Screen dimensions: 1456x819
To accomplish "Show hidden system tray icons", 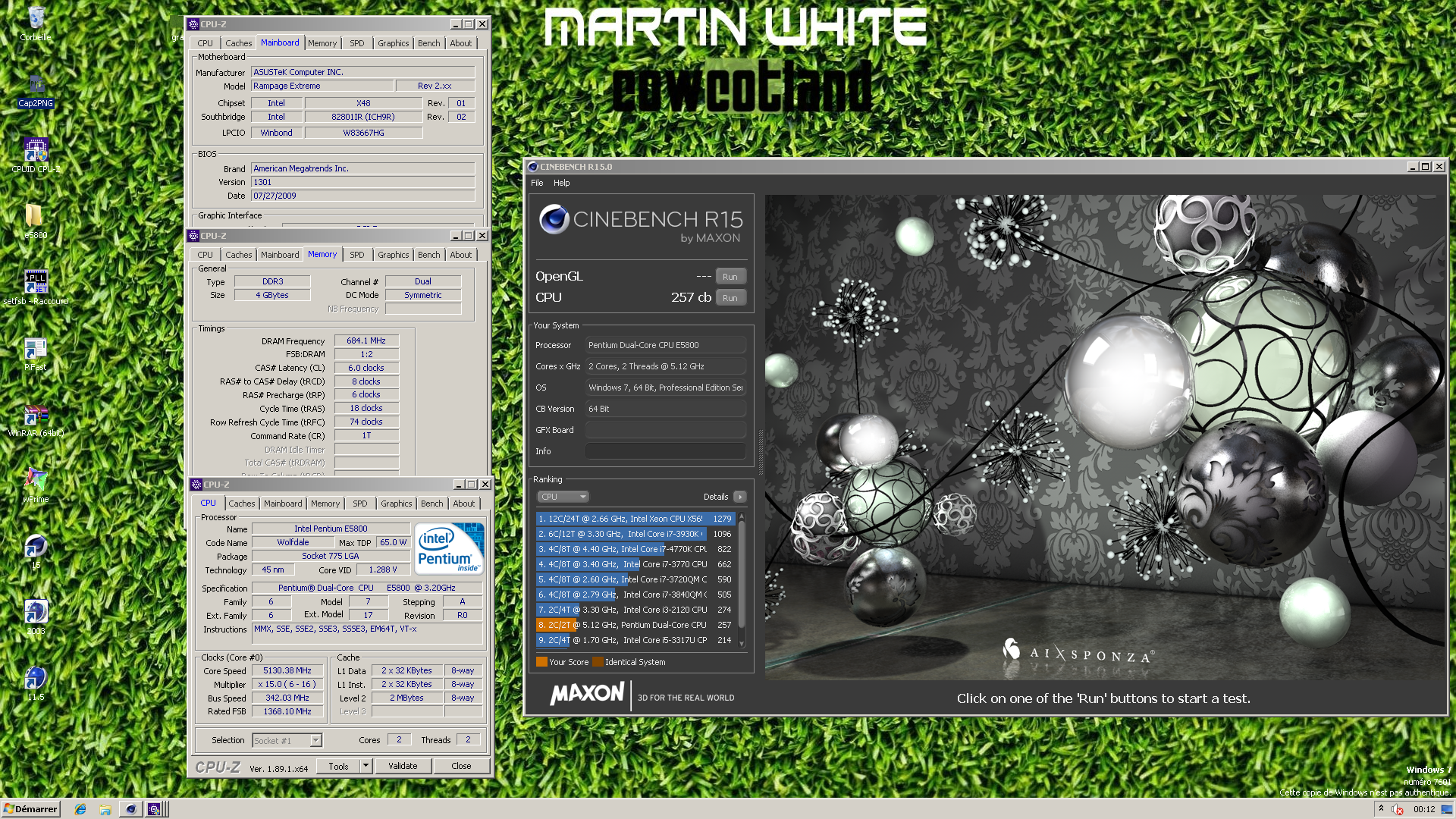I will (1381, 808).
